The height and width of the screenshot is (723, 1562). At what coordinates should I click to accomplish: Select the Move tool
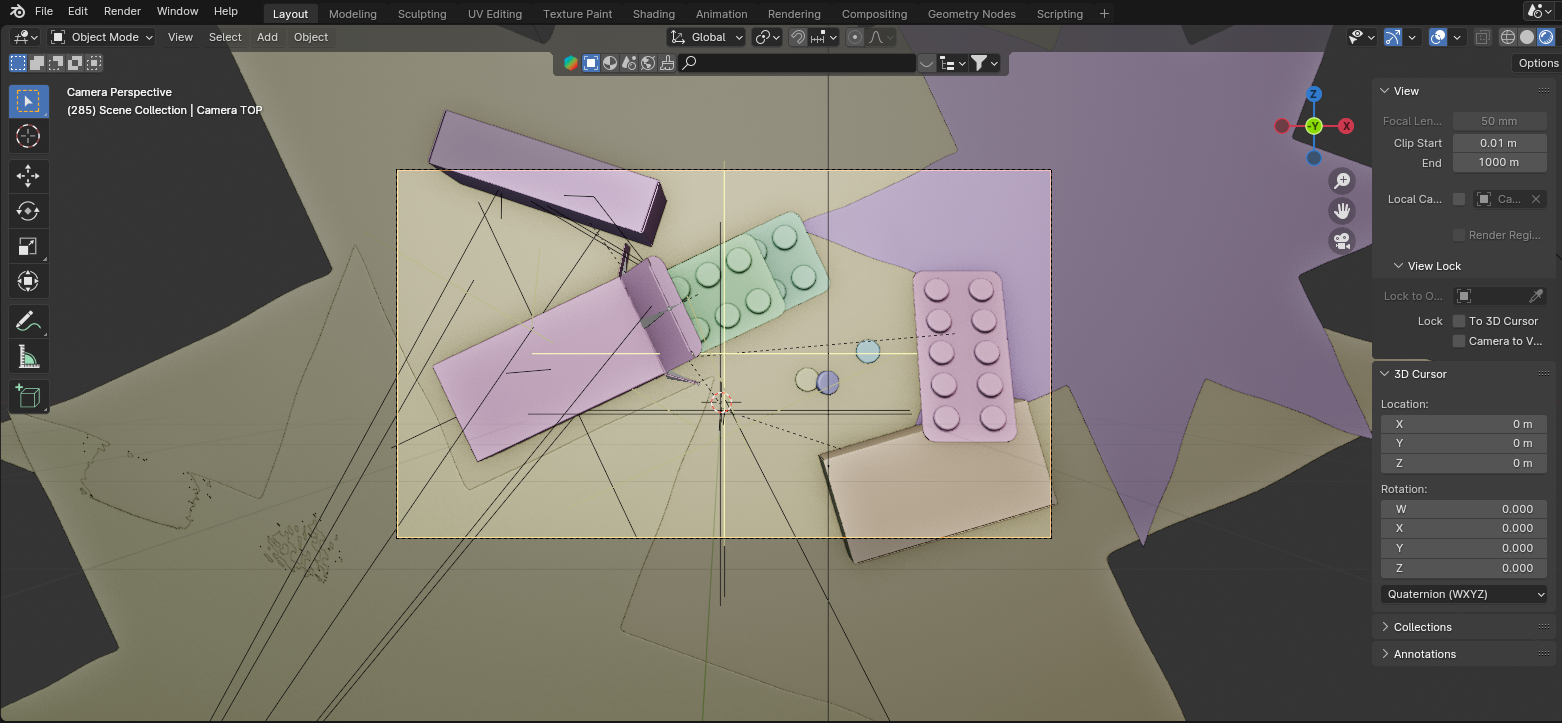coord(28,175)
